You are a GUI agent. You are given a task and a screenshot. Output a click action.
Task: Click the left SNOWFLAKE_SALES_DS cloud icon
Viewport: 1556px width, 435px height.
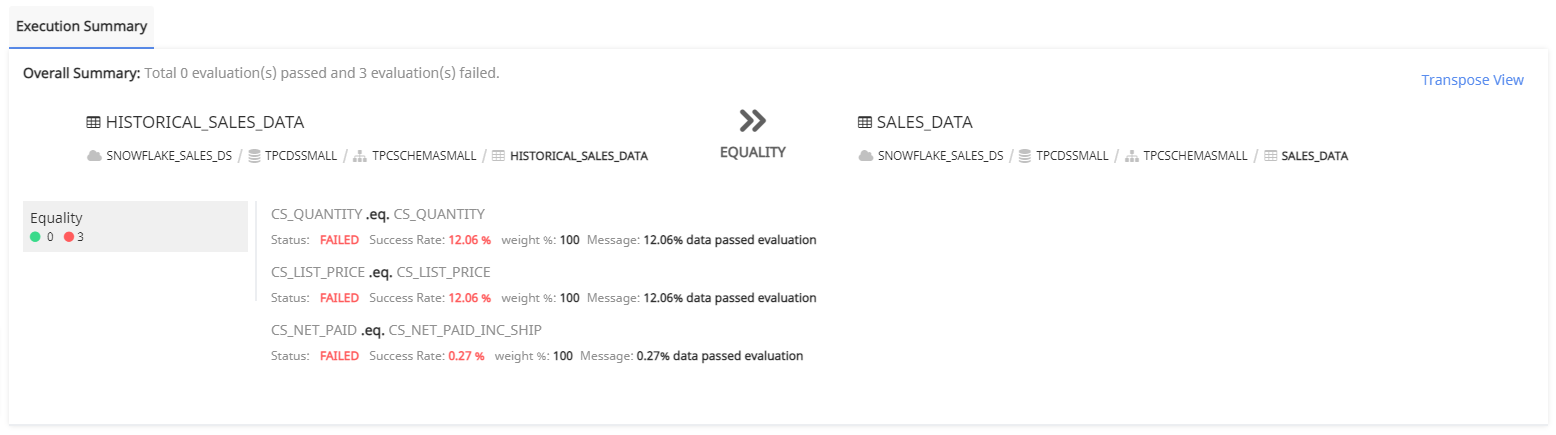[x=95, y=156]
